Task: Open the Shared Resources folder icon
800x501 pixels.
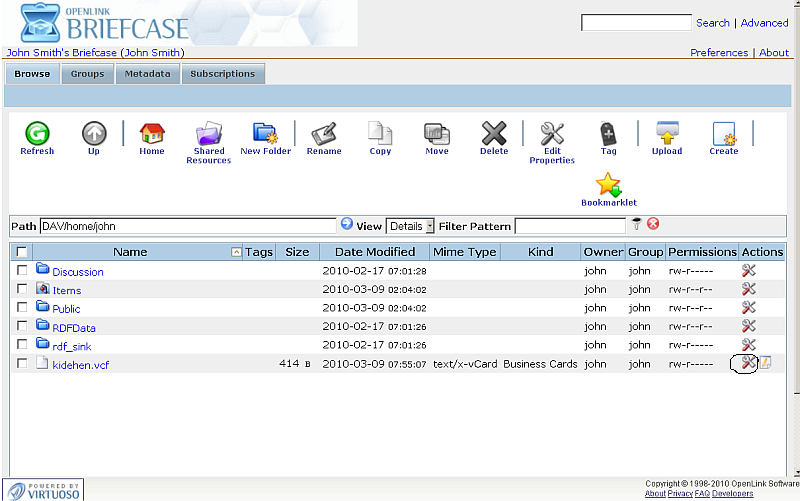Action: [x=208, y=134]
